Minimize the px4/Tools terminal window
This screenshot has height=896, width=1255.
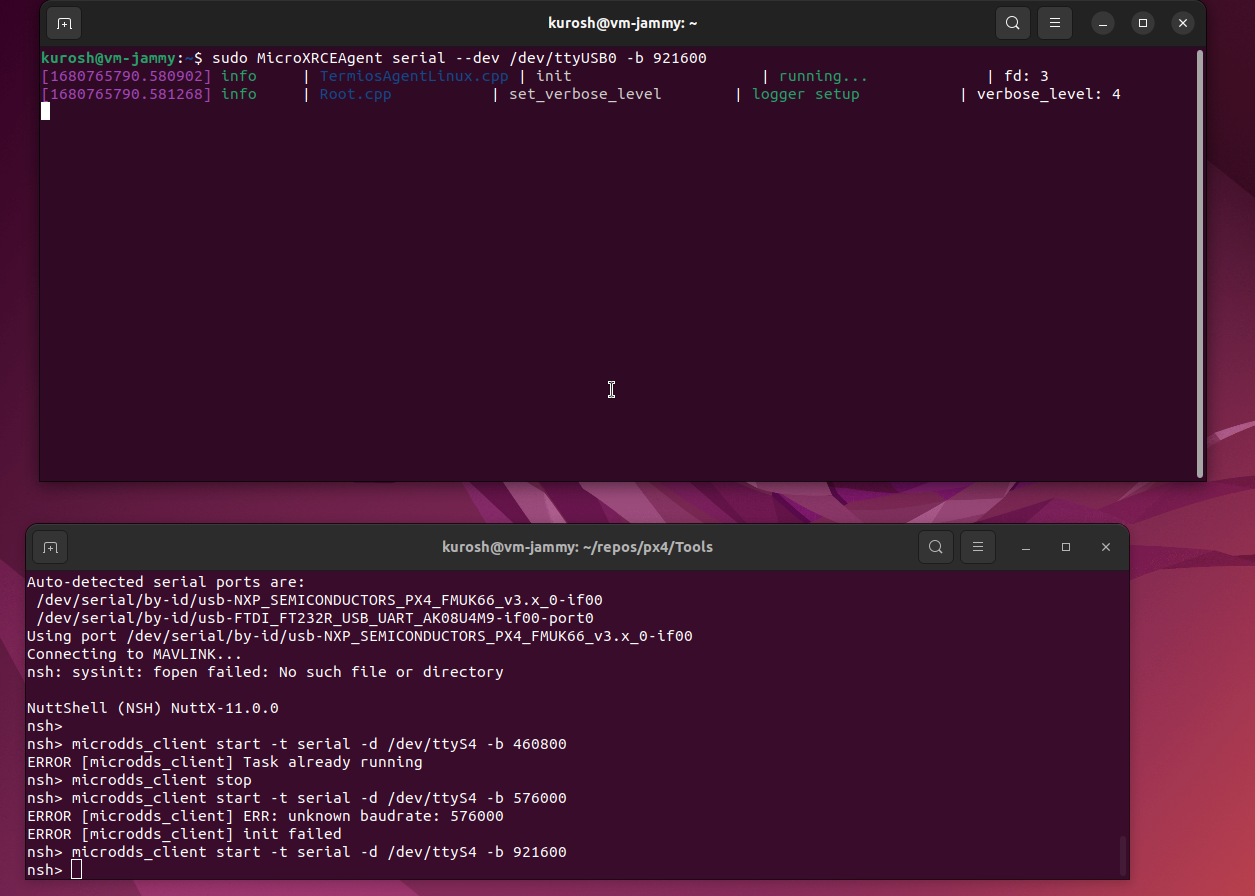[1026, 547]
